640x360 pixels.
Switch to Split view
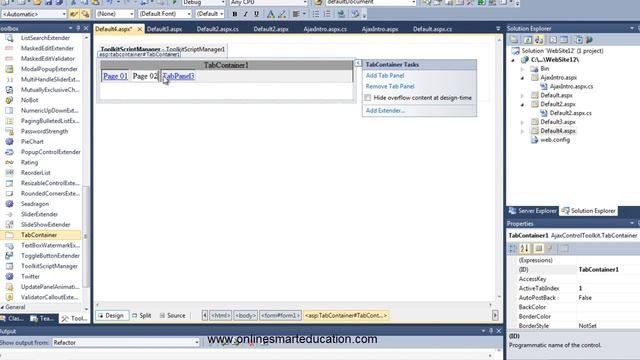tap(142, 316)
